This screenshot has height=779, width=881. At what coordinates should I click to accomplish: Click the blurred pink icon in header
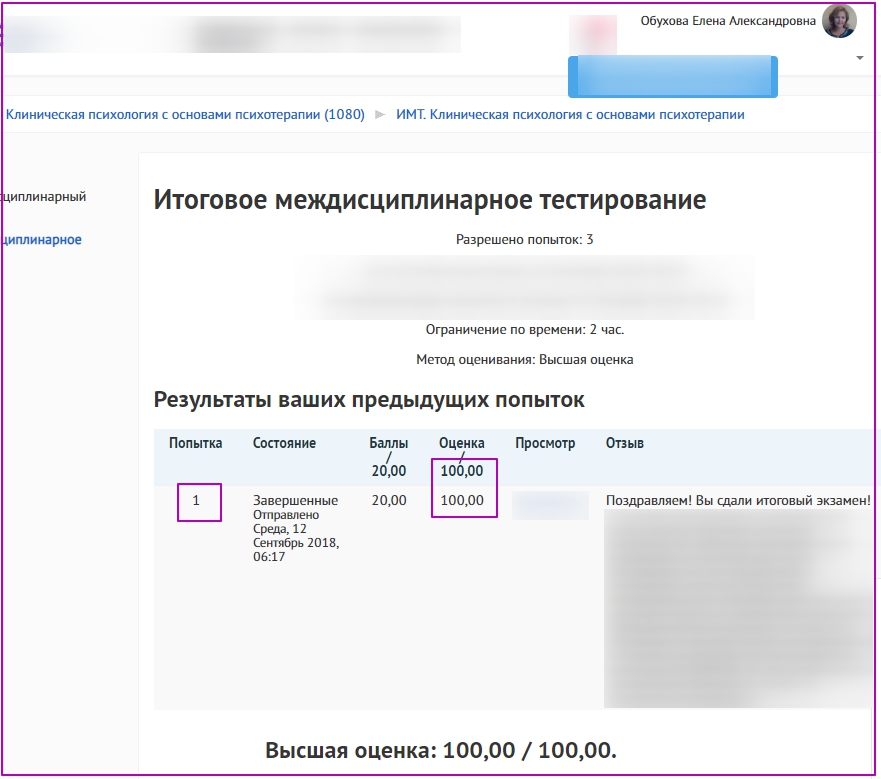pyautogui.click(x=592, y=34)
